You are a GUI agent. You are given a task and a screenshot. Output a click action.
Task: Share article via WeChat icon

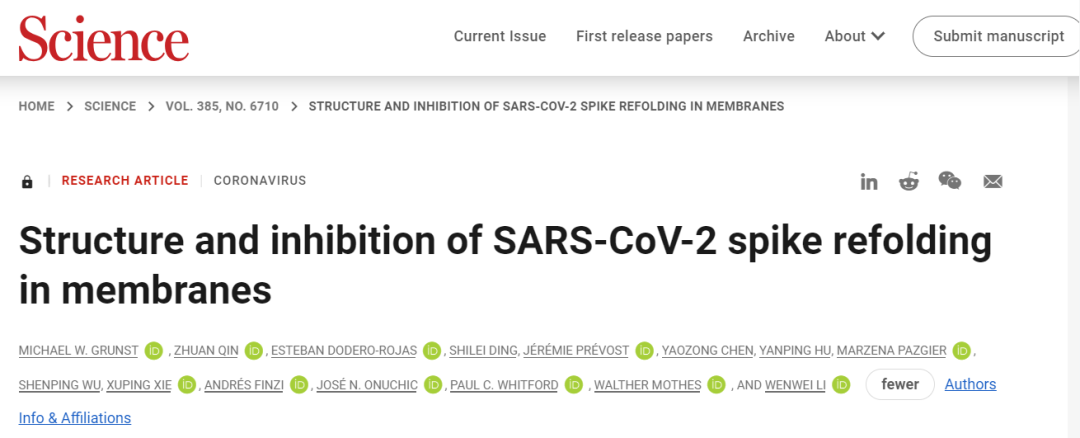coord(950,181)
